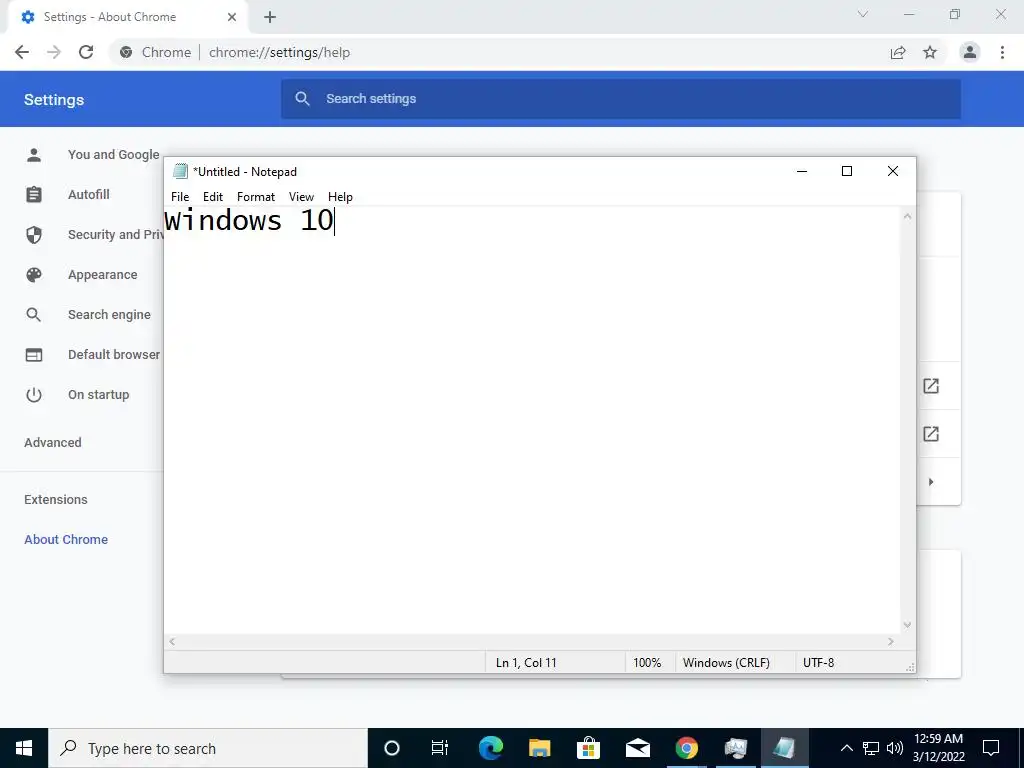Open Extensions from Settings sidebar
The image size is (1024, 768).
(x=56, y=500)
